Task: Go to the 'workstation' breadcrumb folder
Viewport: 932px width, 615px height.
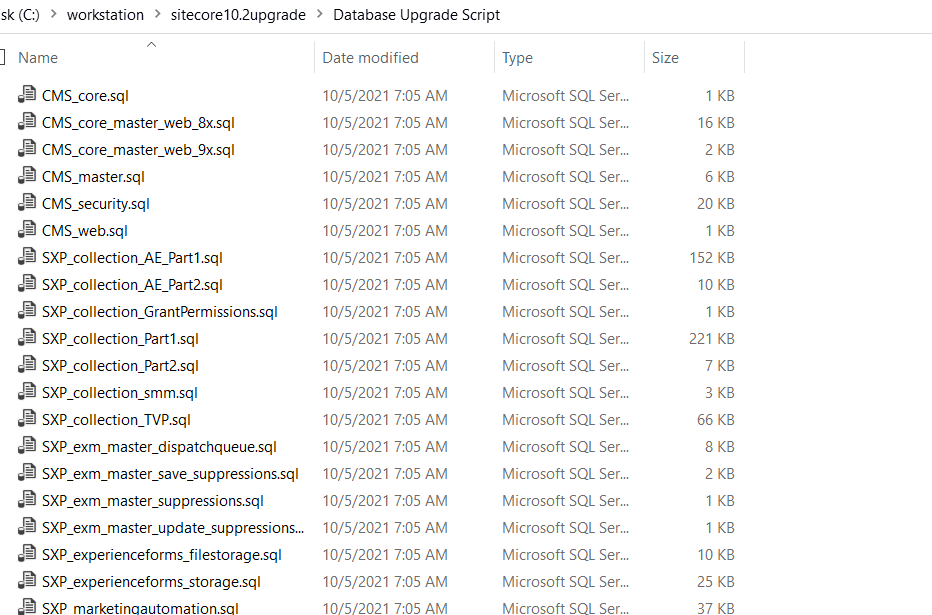Action: tap(105, 15)
